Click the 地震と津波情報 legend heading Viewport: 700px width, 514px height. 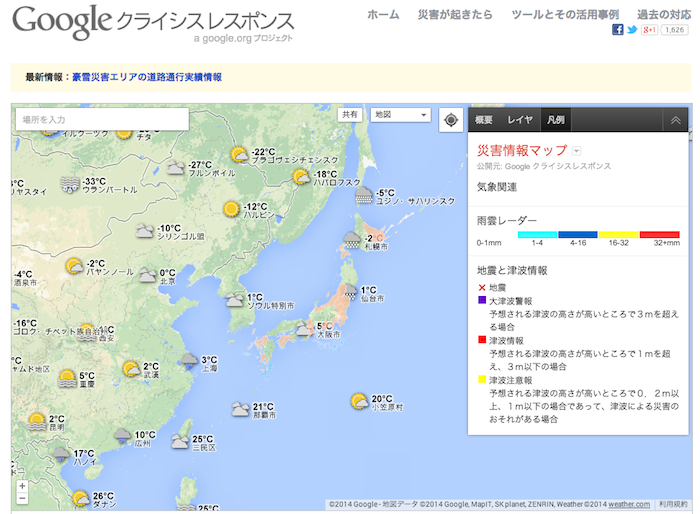click(x=512, y=270)
